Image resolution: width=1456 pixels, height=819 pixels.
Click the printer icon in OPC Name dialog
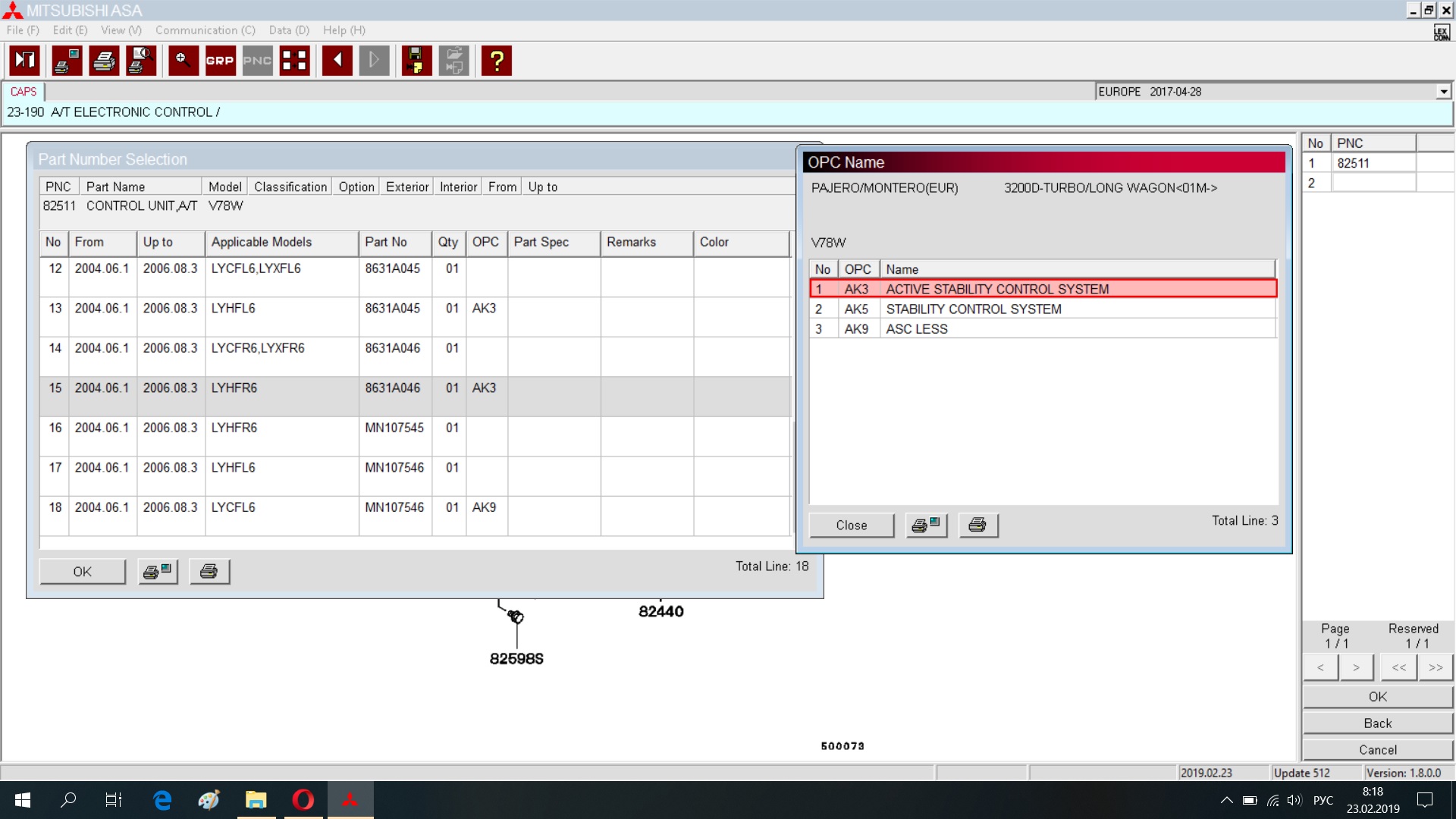[x=977, y=525]
